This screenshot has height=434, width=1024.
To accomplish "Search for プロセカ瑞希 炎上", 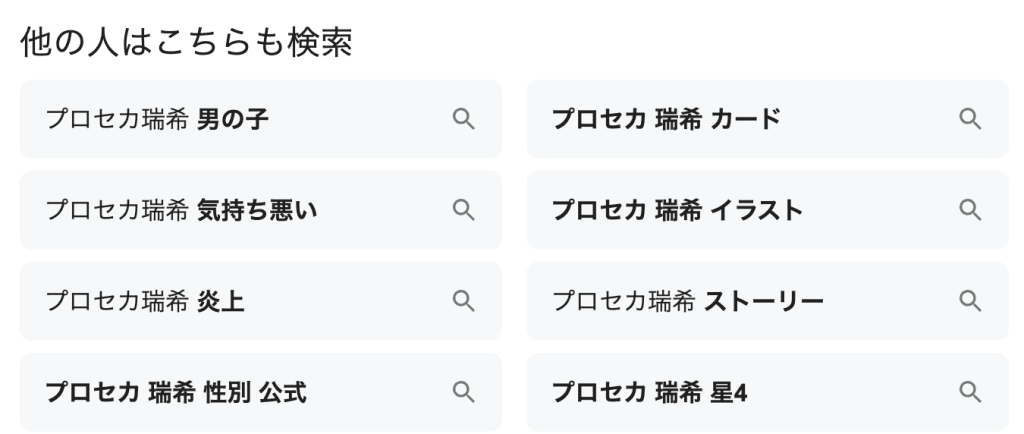I will pyautogui.click(x=261, y=301).
